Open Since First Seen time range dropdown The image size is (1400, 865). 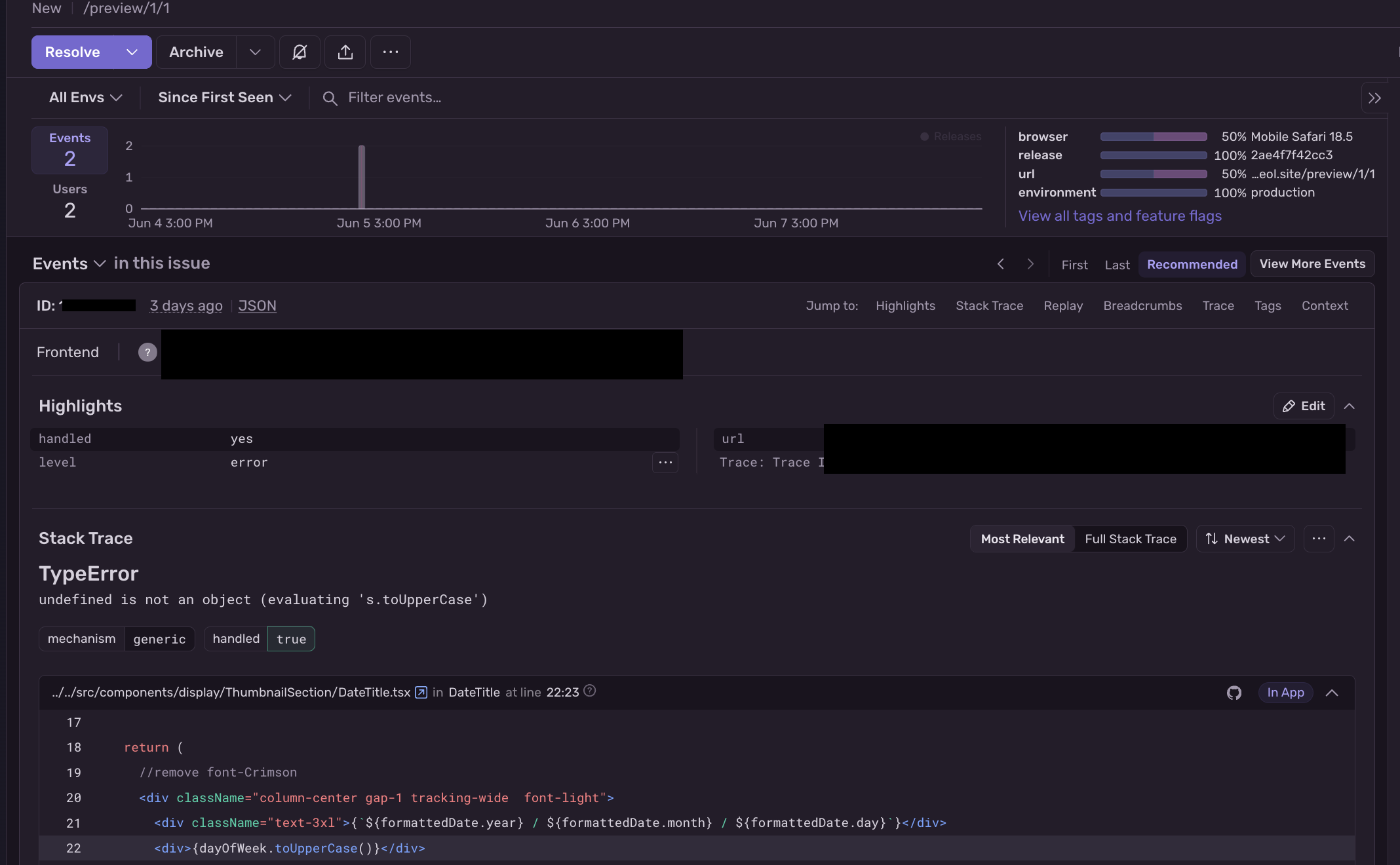(224, 98)
